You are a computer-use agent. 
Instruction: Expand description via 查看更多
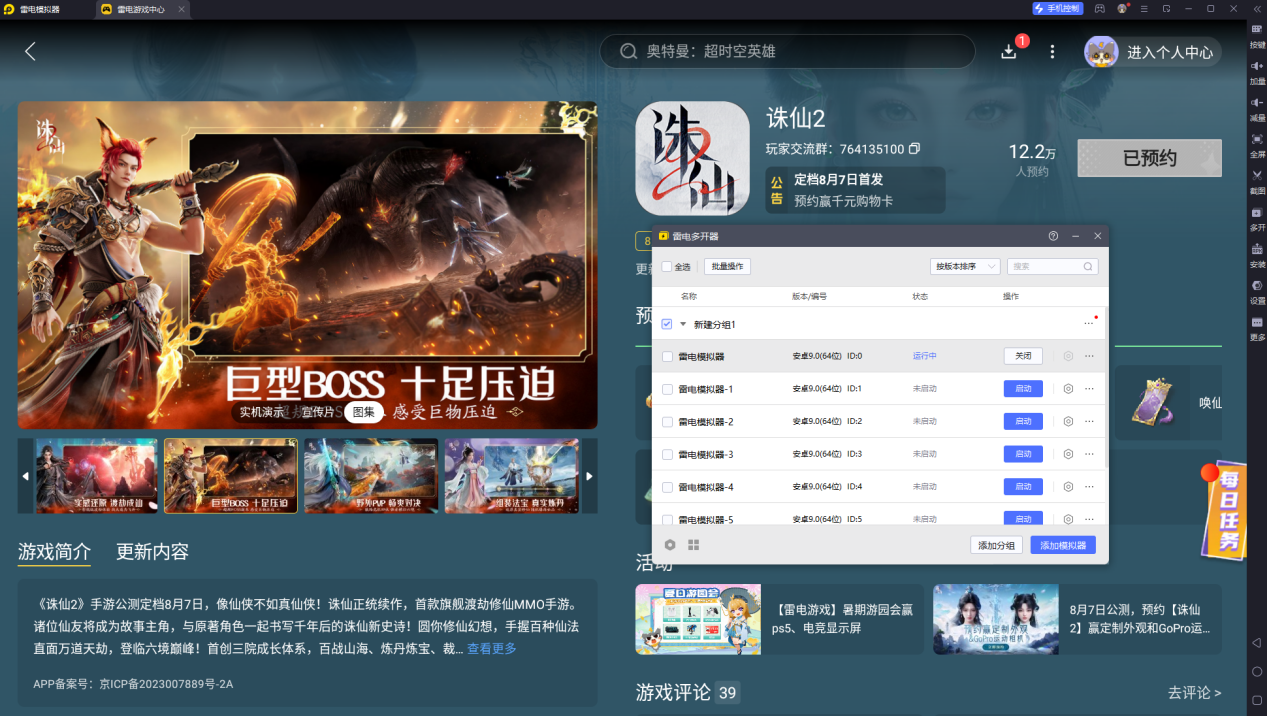(492, 649)
